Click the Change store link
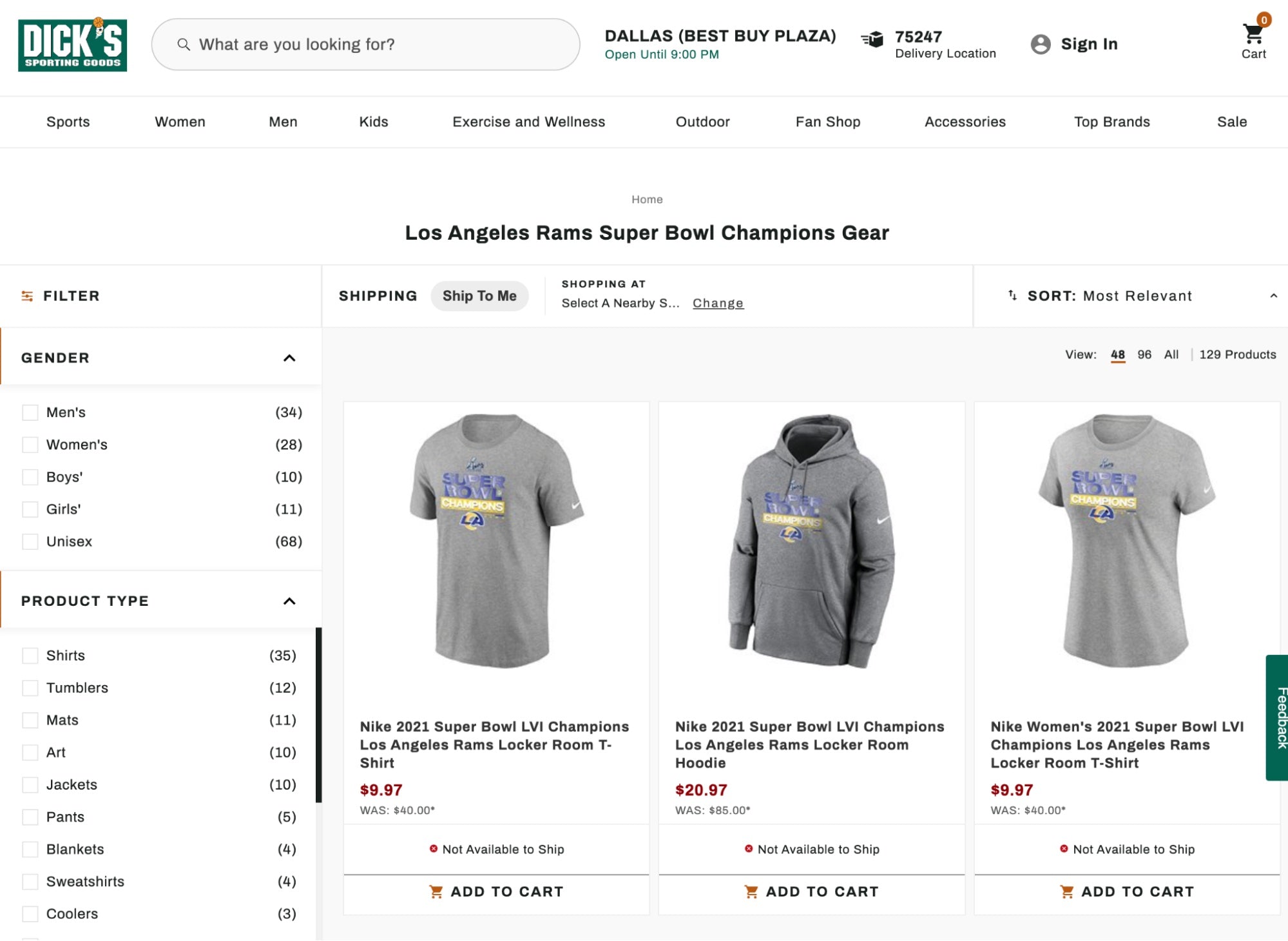Image resolution: width=1288 pixels, height=941 pixels. [718, 303]
